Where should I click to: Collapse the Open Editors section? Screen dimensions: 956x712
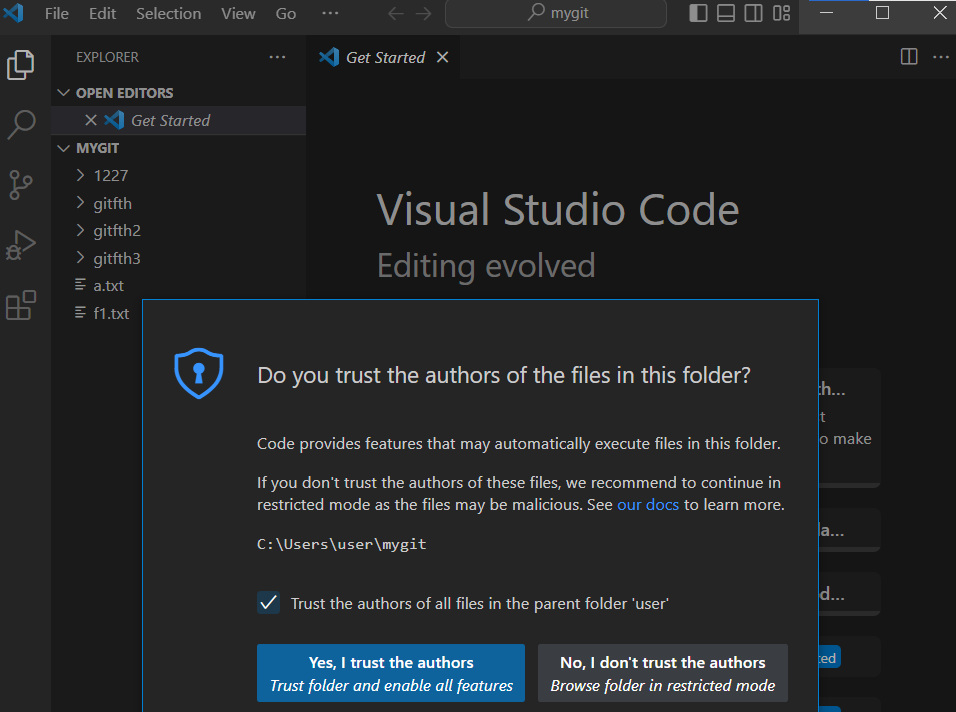click(63, 93)
